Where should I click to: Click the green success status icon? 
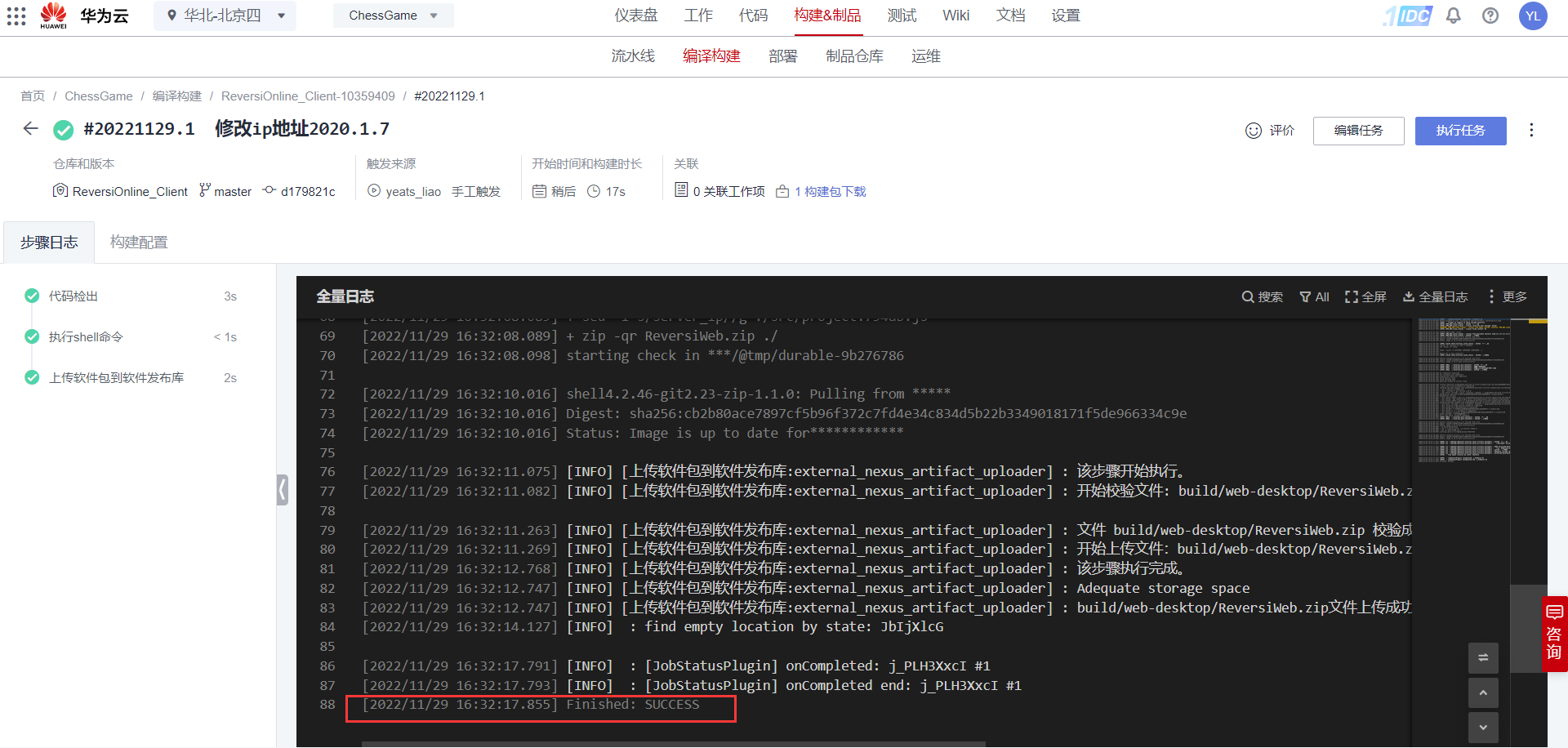coord(63,130)
